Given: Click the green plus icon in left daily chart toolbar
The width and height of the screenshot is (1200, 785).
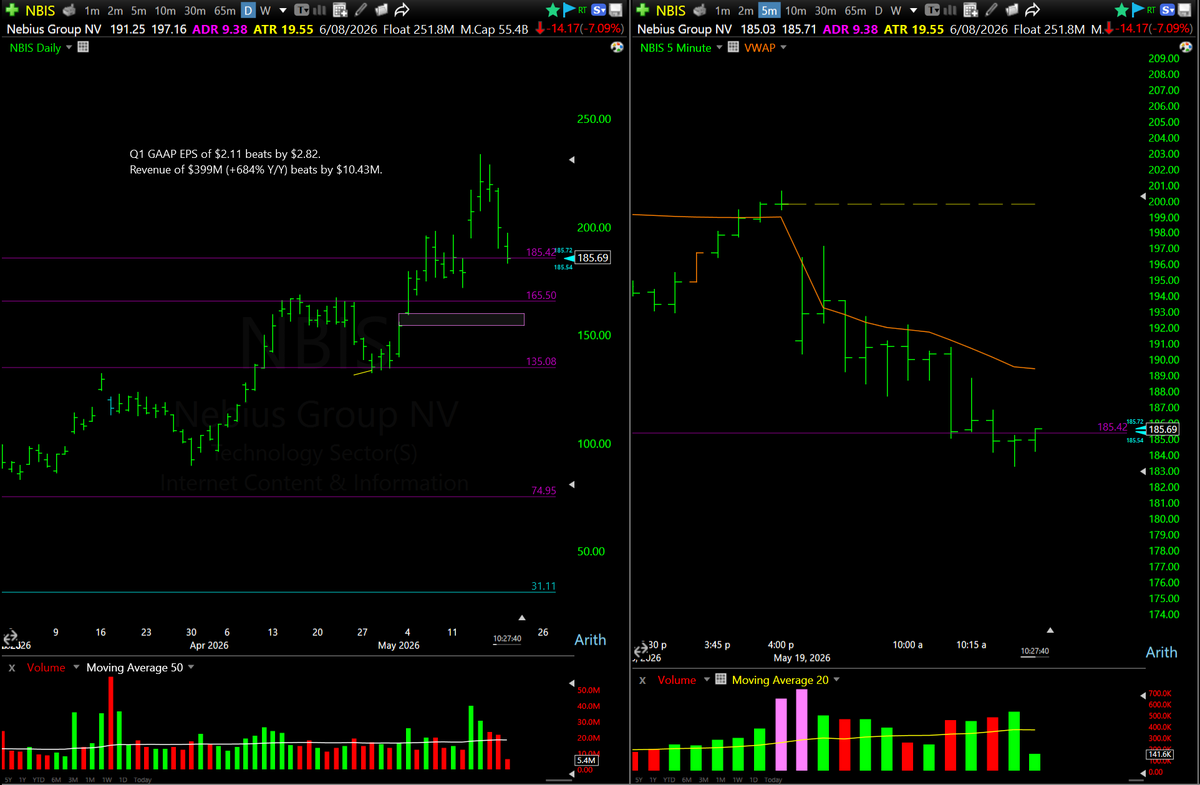Looking at the screenshot, I should tap(11, 9).
